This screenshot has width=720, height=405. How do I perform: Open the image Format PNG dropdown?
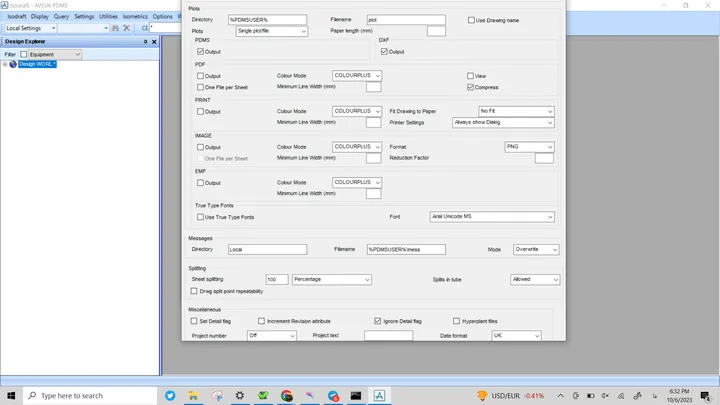pyautogui.click(x=529, y=147)
